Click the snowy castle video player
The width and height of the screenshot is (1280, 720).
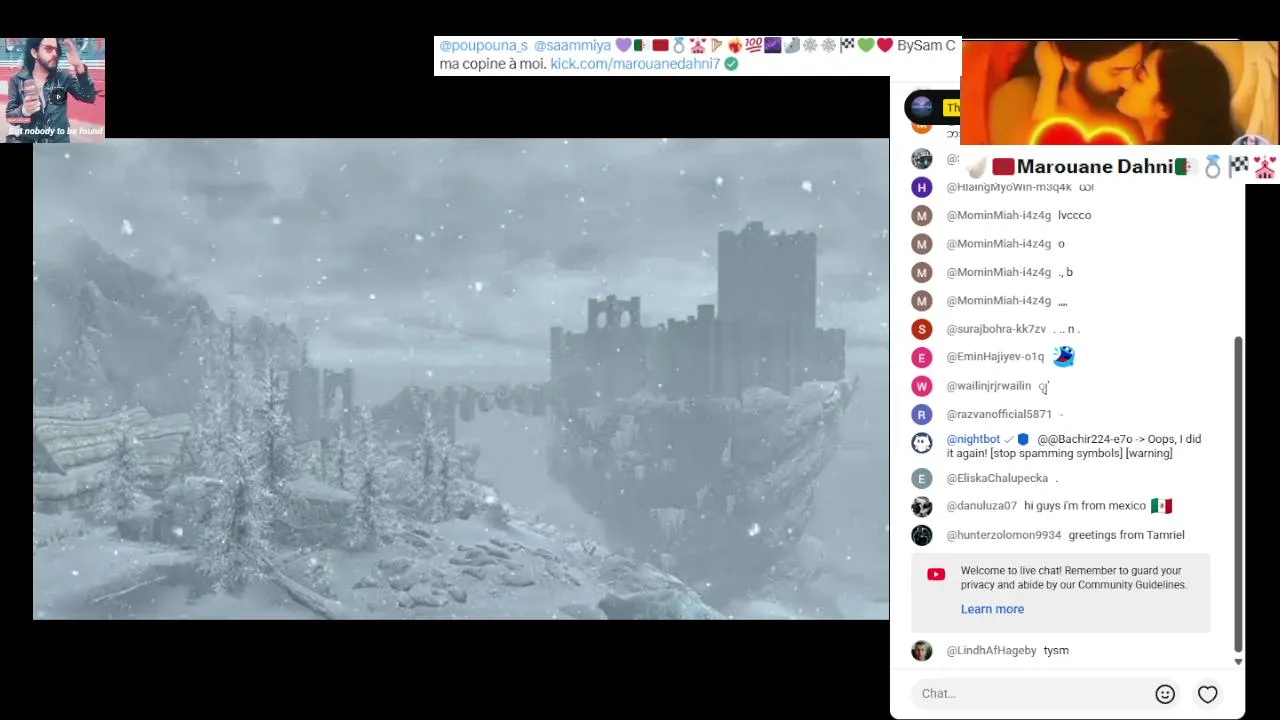coord(461,379)
